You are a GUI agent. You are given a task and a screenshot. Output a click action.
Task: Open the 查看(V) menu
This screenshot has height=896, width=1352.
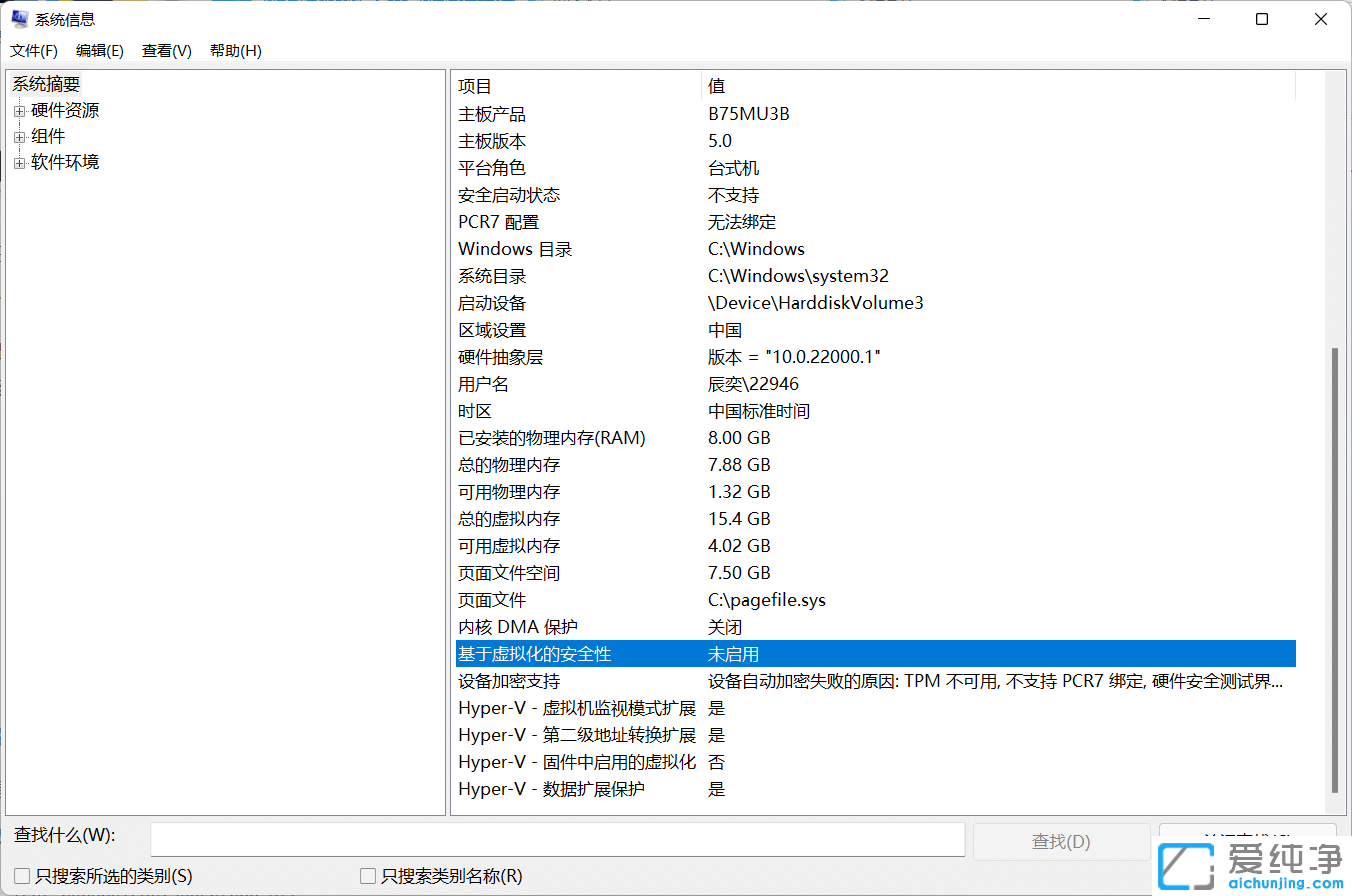167,51
